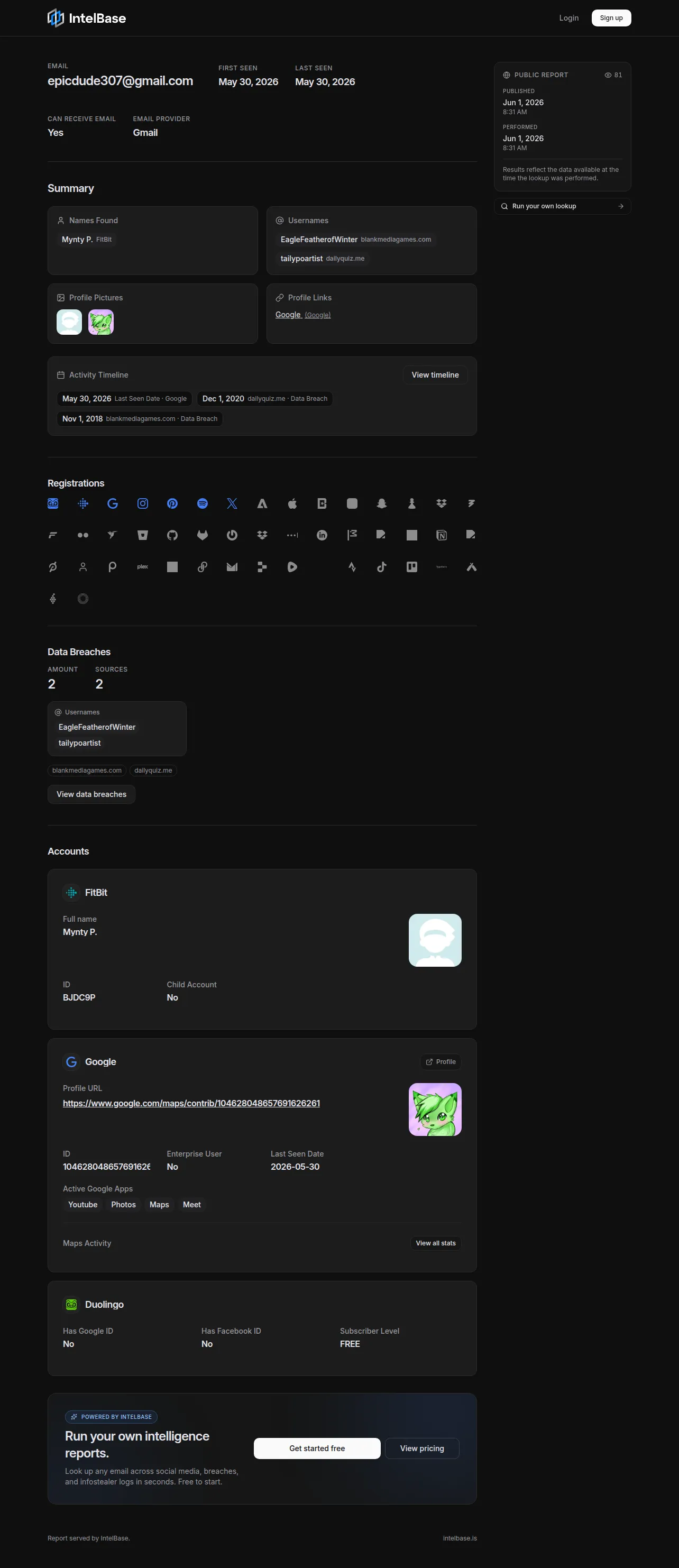The image size is (679, 1568).
Task: Click the name Mynty P. in Names Found
Action: tap(77, 239)
